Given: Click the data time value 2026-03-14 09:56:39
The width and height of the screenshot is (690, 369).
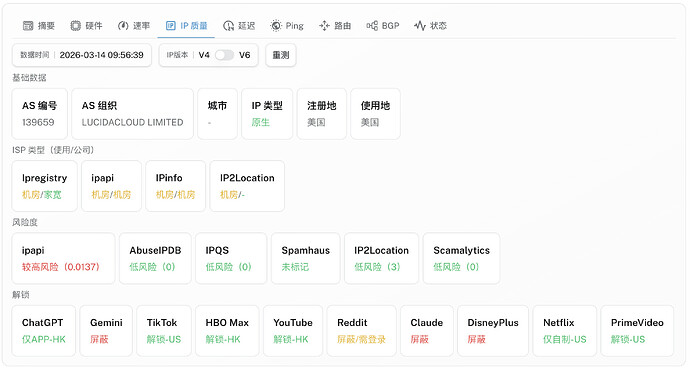Looking at the screenshot, I should click(102, 55).
